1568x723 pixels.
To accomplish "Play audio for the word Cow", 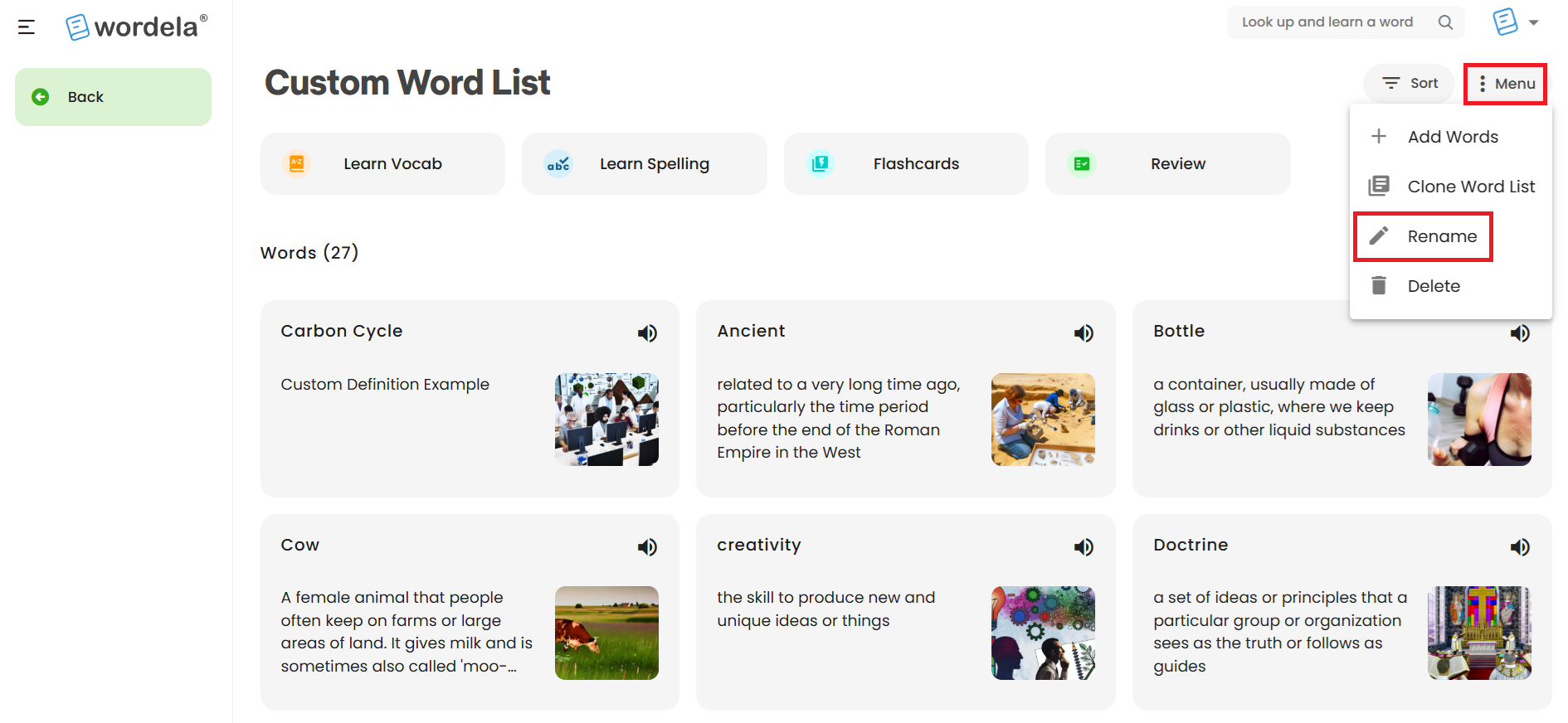I will pos(647,547).
